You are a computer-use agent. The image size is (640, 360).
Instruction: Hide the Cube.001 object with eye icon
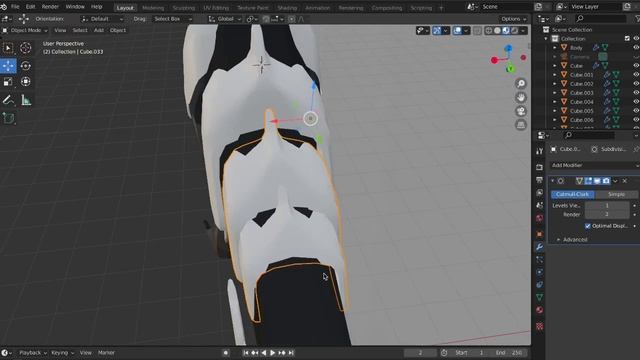[x=636, y=75]
